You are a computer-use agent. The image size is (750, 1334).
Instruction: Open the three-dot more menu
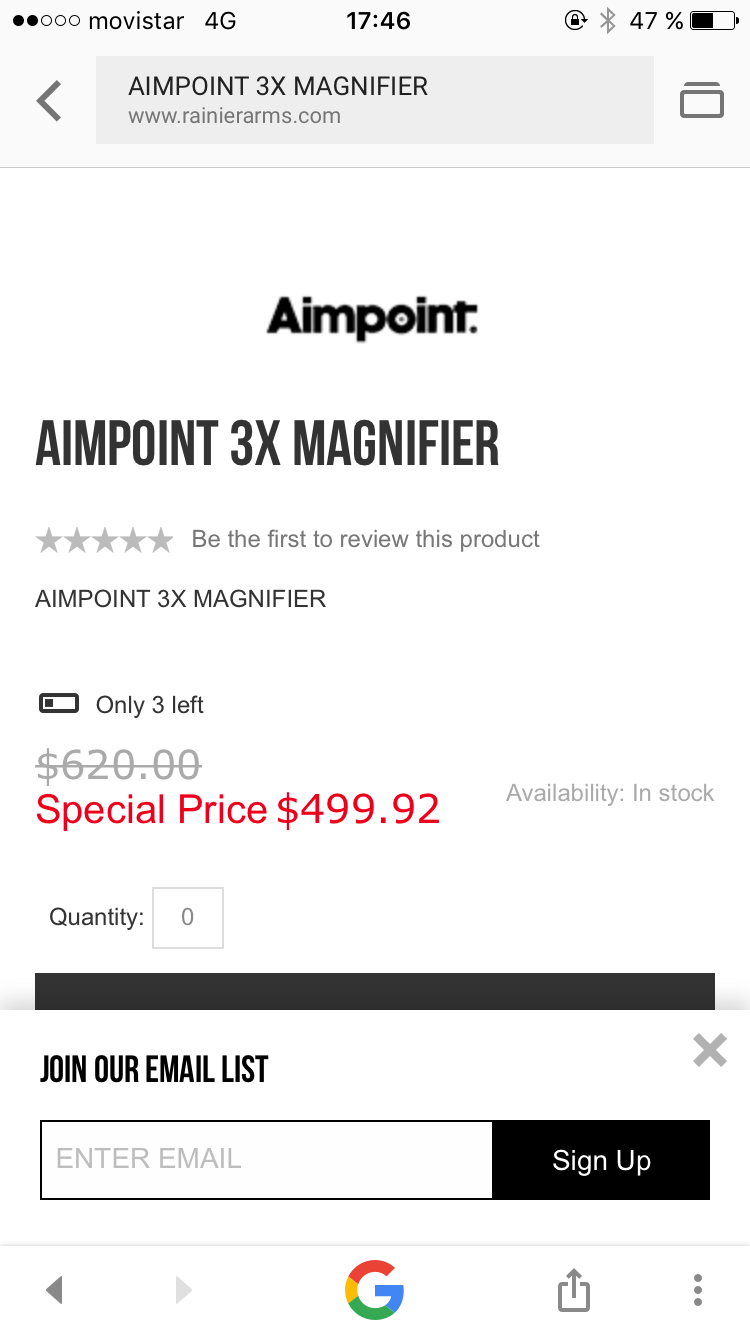click(697, 1289)
